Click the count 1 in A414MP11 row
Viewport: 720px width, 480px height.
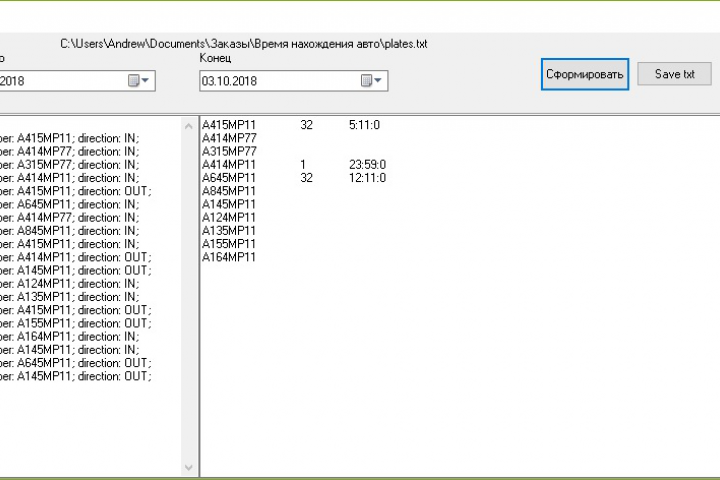(x=303, y=164)
